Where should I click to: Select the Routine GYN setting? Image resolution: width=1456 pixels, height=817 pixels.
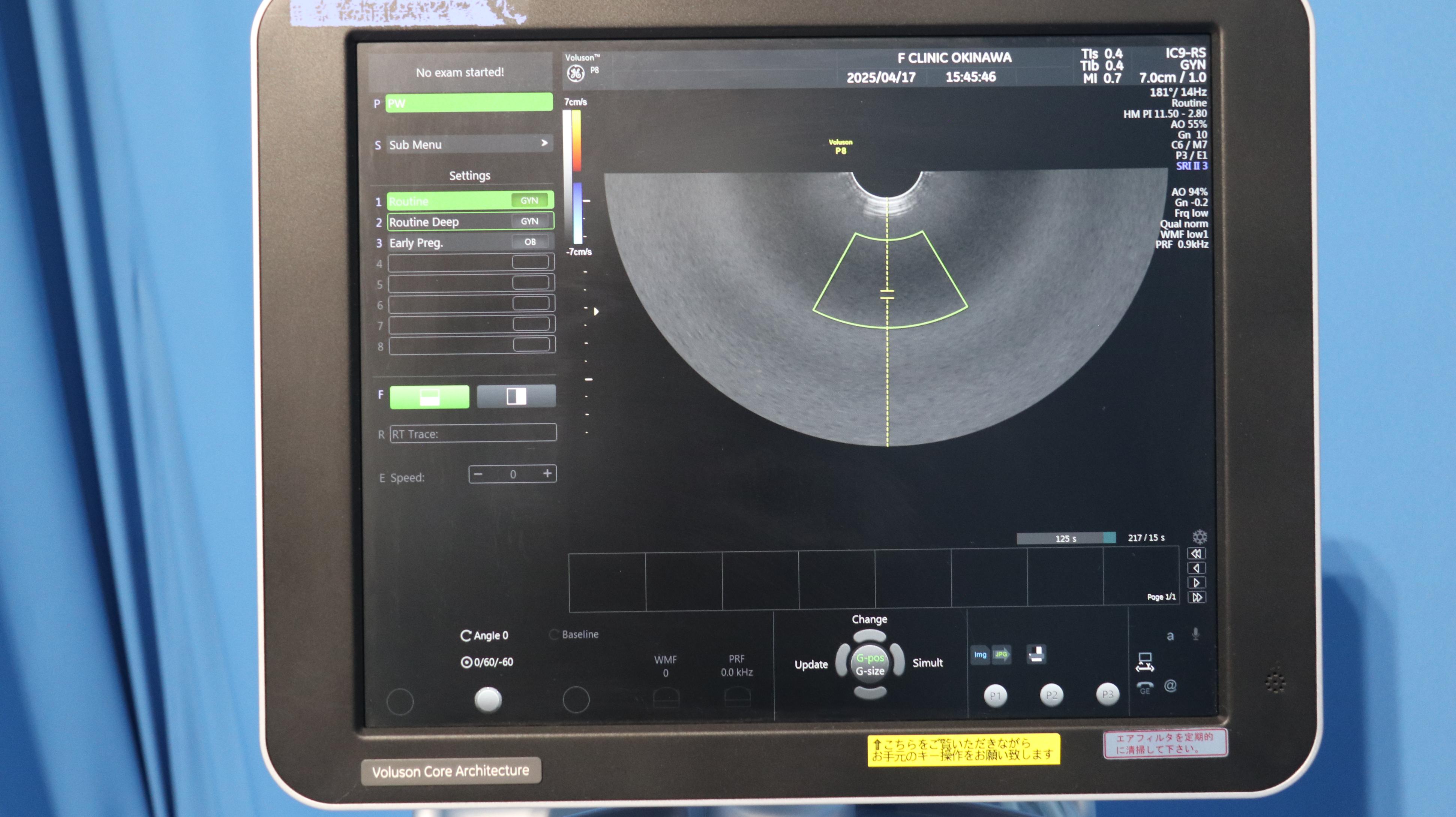pyautogui.click(x=470, y=201)
